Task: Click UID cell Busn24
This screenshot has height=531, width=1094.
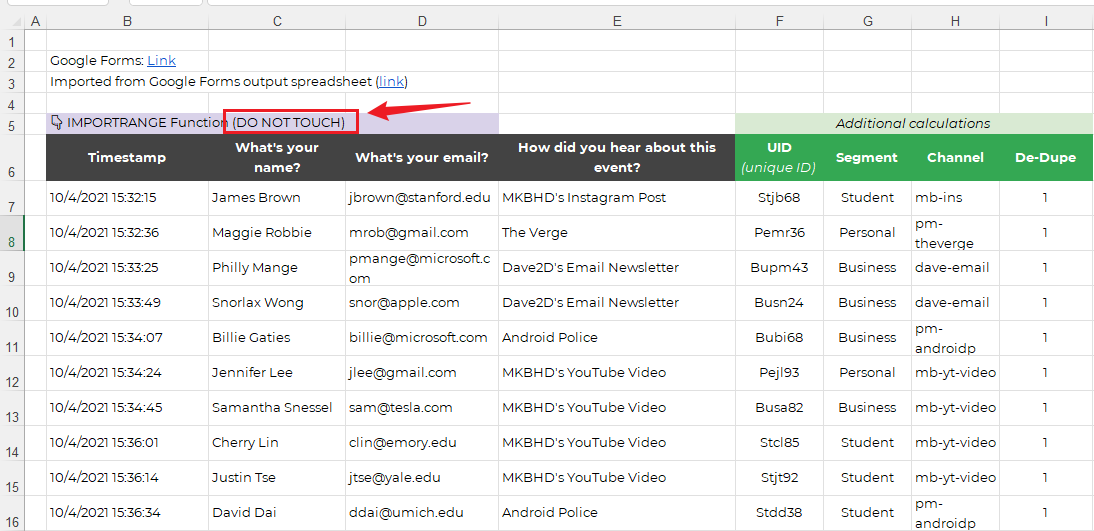Action: (x=779, y=303)
